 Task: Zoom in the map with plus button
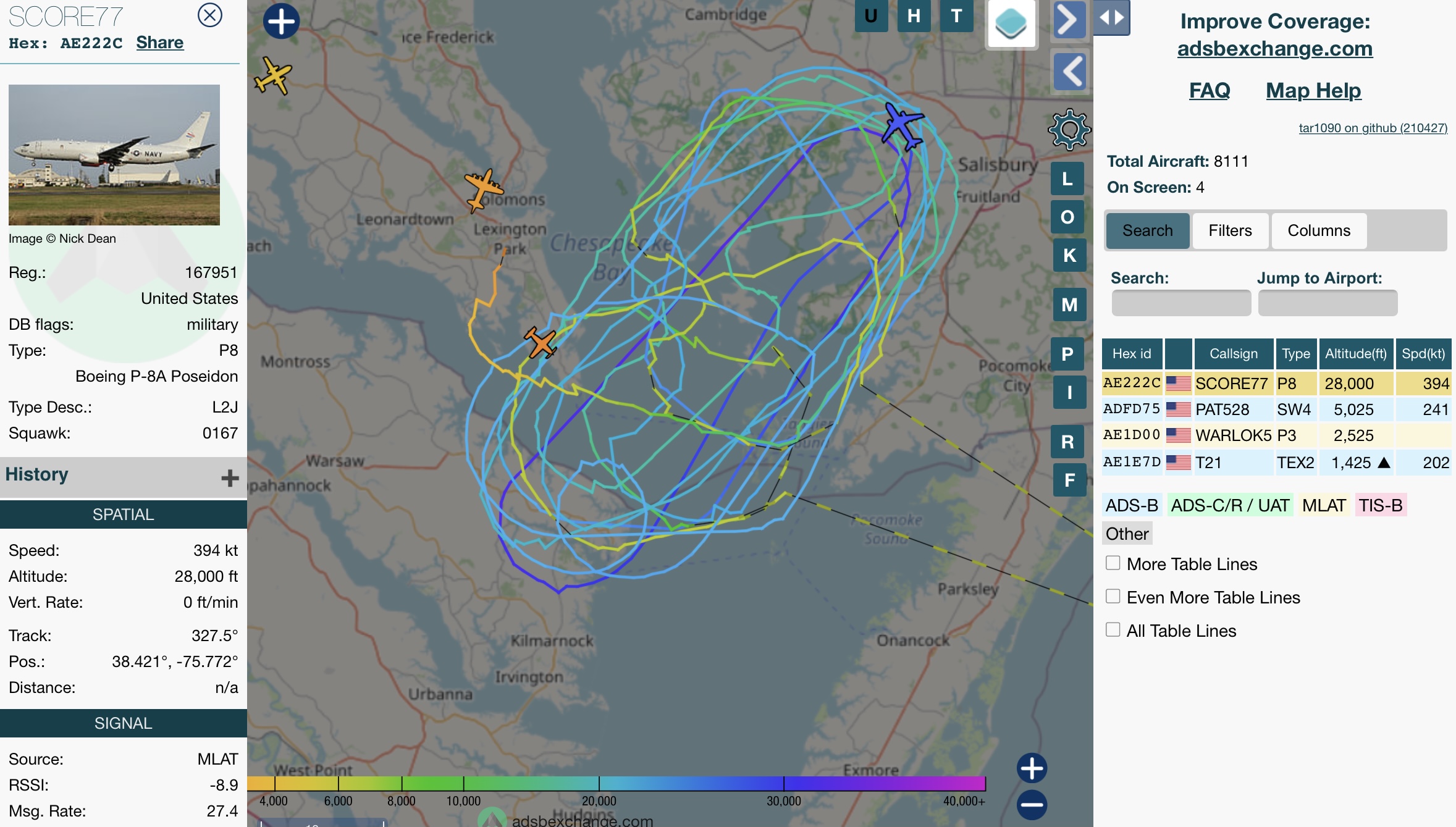point(1032,768)
